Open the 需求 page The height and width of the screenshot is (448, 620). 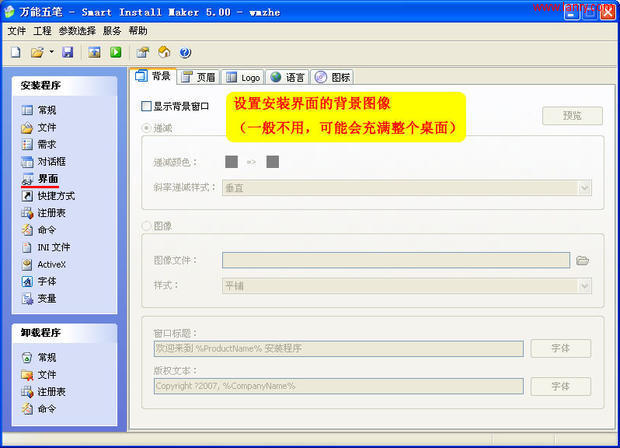tap(39, 144)
